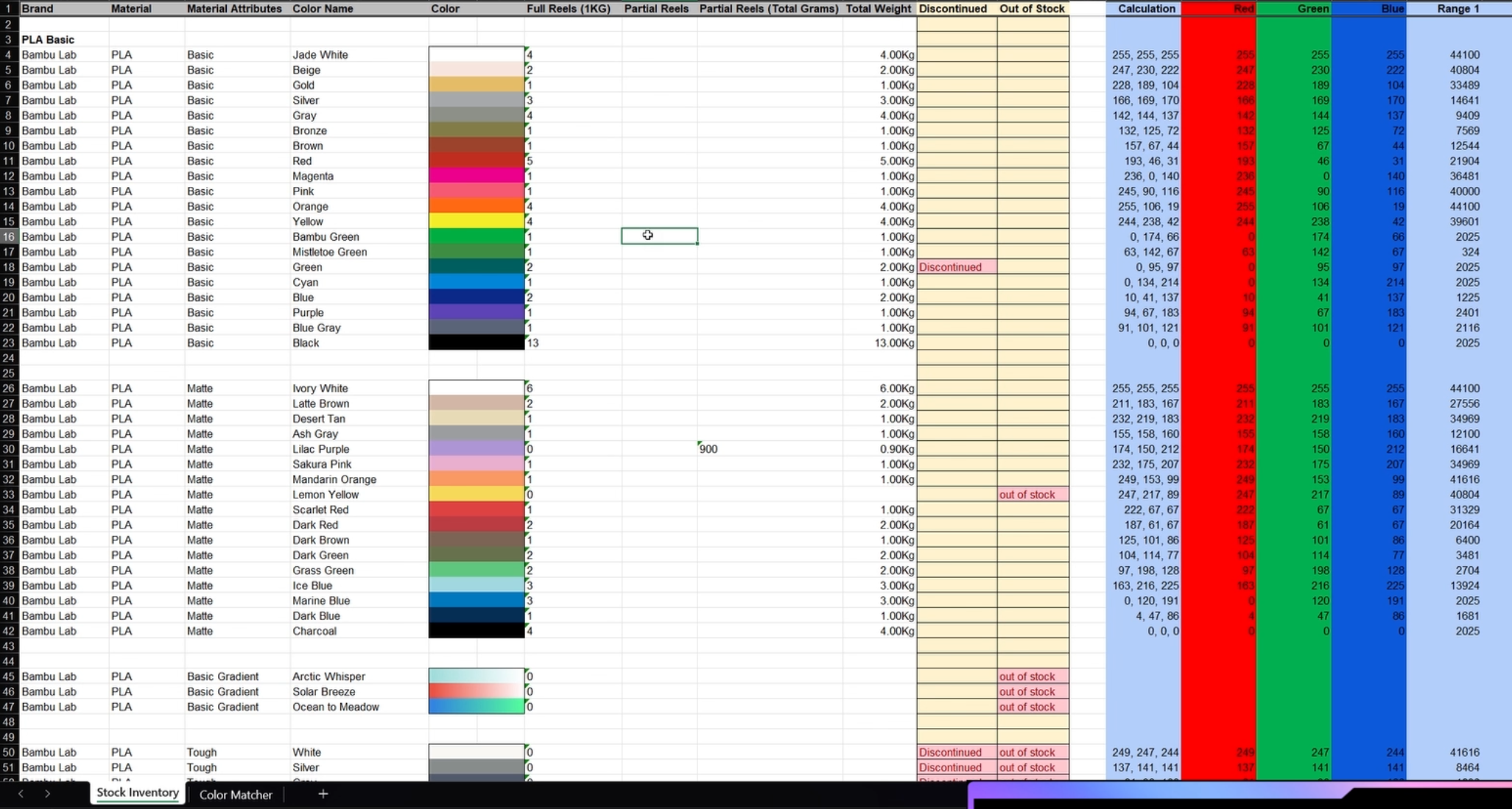The height and width of the screenshot is (809, 1512).
Task: Click the Jade White color swatch
Action: coord(476,54)
